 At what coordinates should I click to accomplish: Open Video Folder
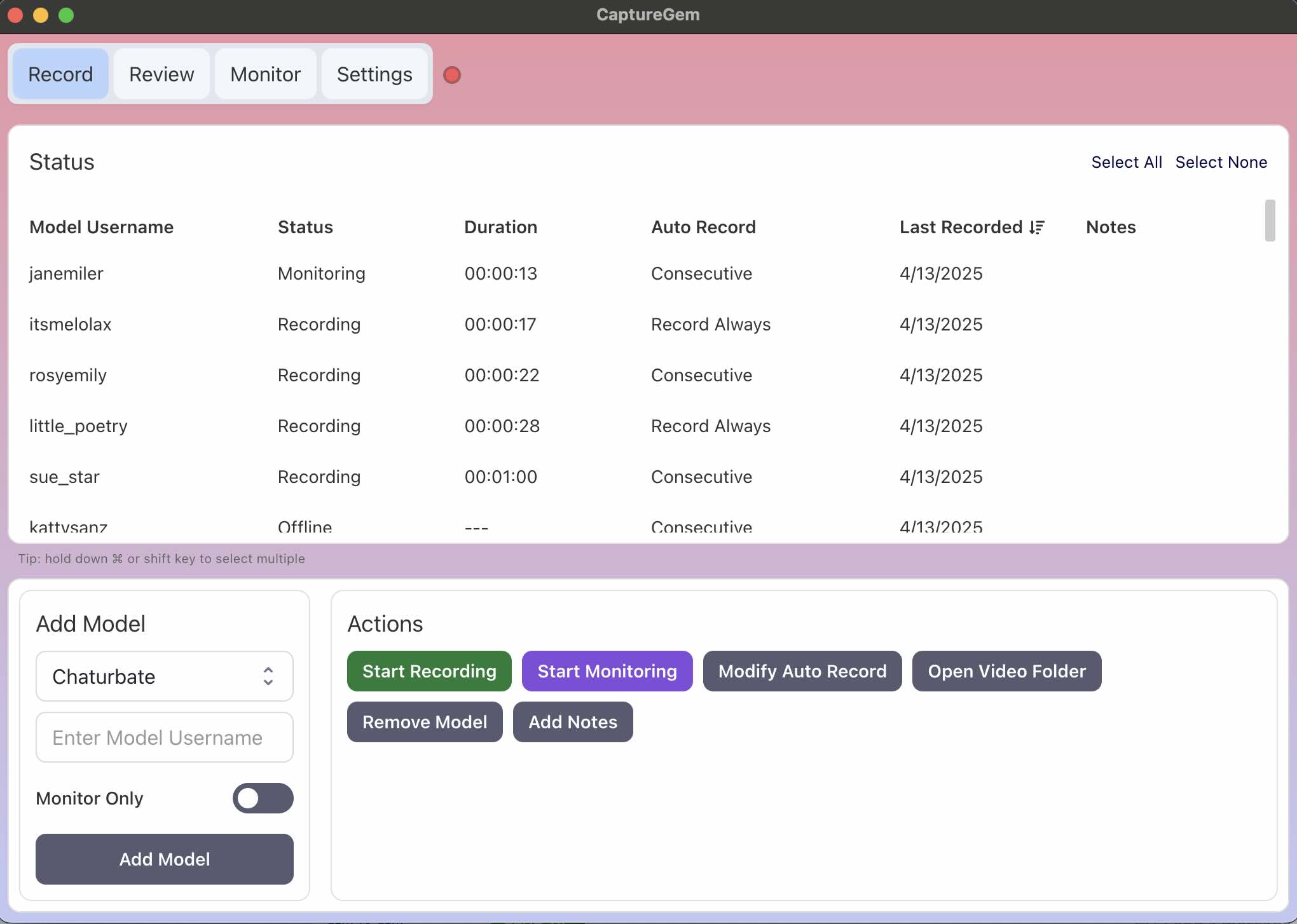tap(1006, 671)
